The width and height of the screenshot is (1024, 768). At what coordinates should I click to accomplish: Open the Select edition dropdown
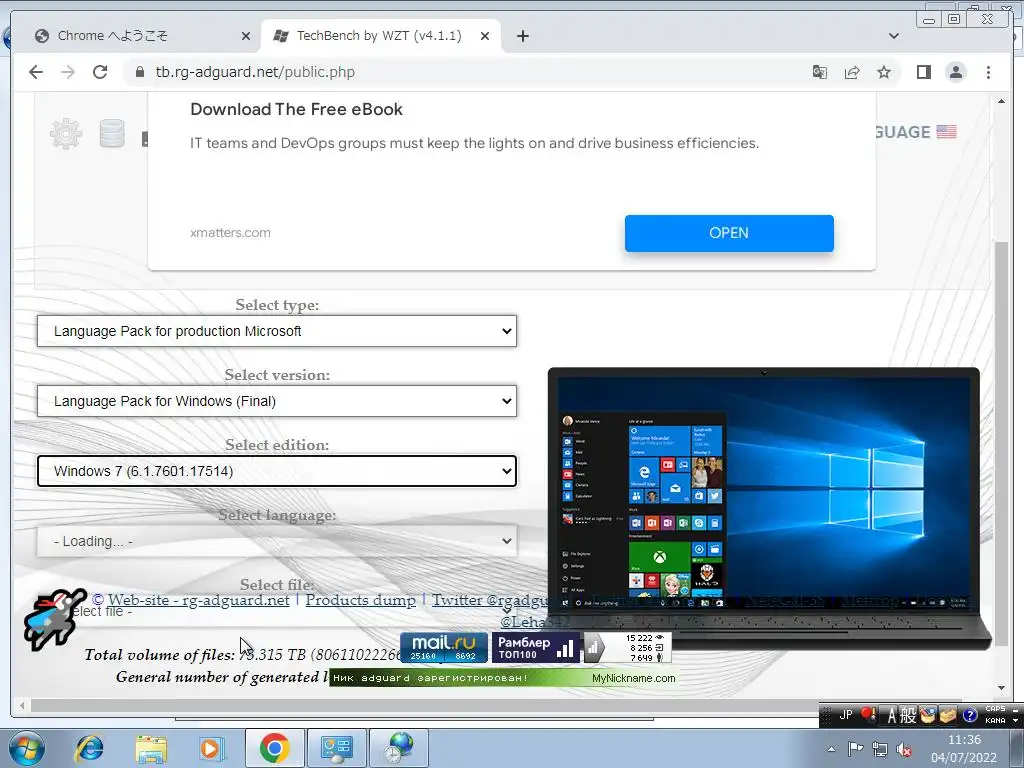(x=277, y=471)
